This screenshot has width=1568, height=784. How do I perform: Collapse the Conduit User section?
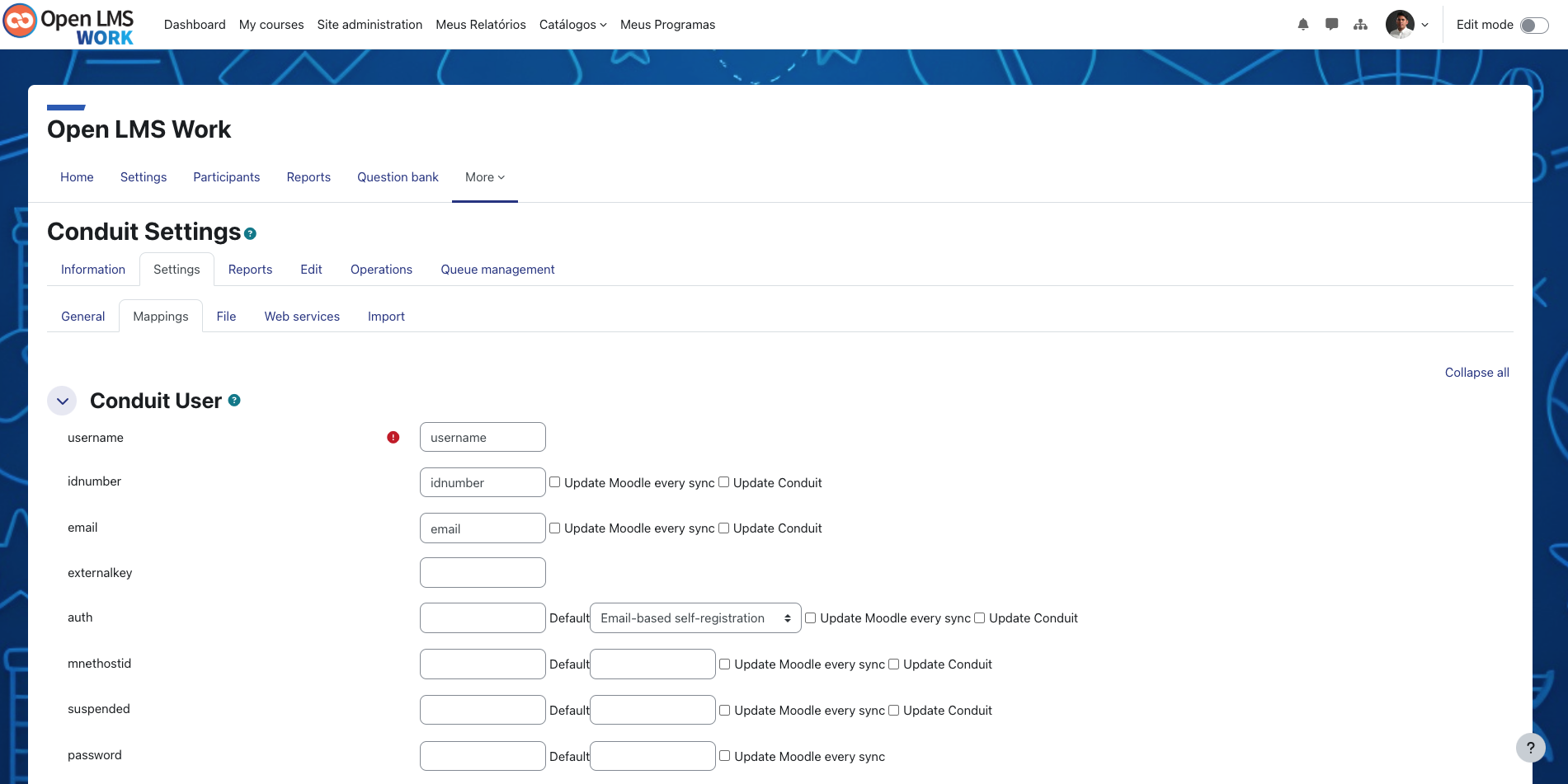tap(61, 401)
